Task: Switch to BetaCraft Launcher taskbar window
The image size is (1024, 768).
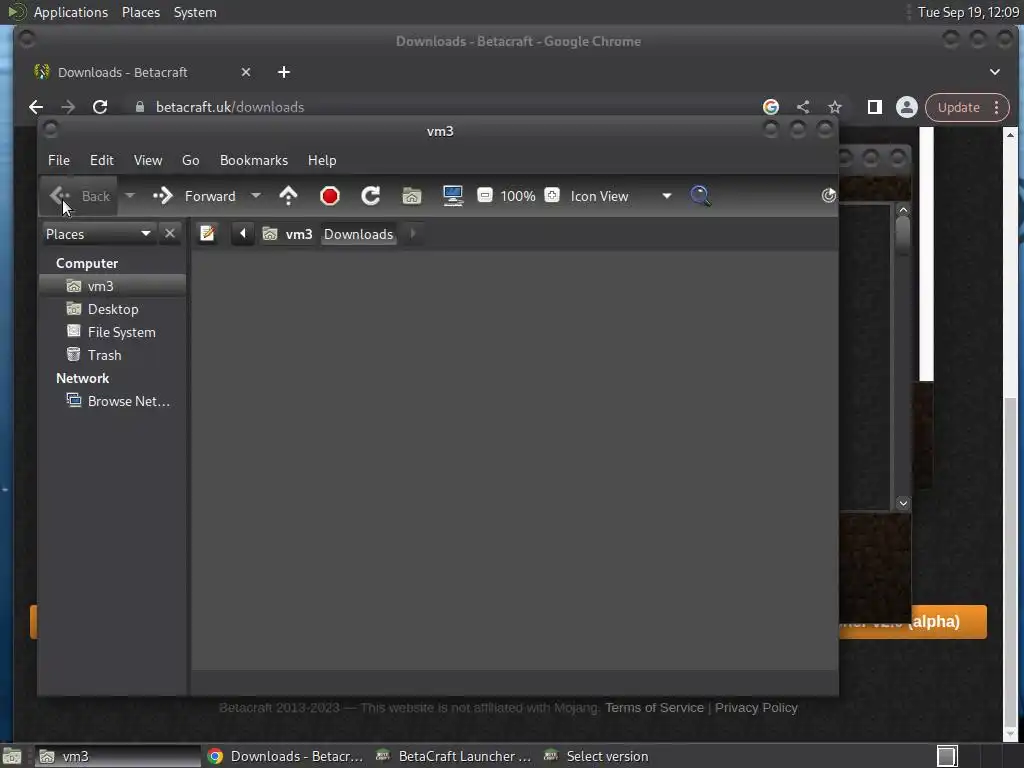Action: tap(455, 756)
